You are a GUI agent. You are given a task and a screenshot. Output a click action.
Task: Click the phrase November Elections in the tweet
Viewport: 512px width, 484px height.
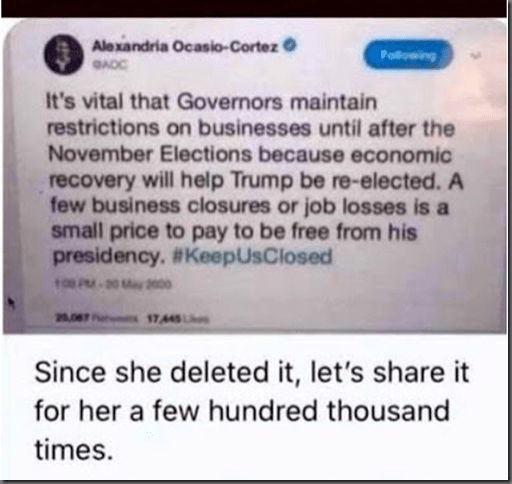point(150,154)
